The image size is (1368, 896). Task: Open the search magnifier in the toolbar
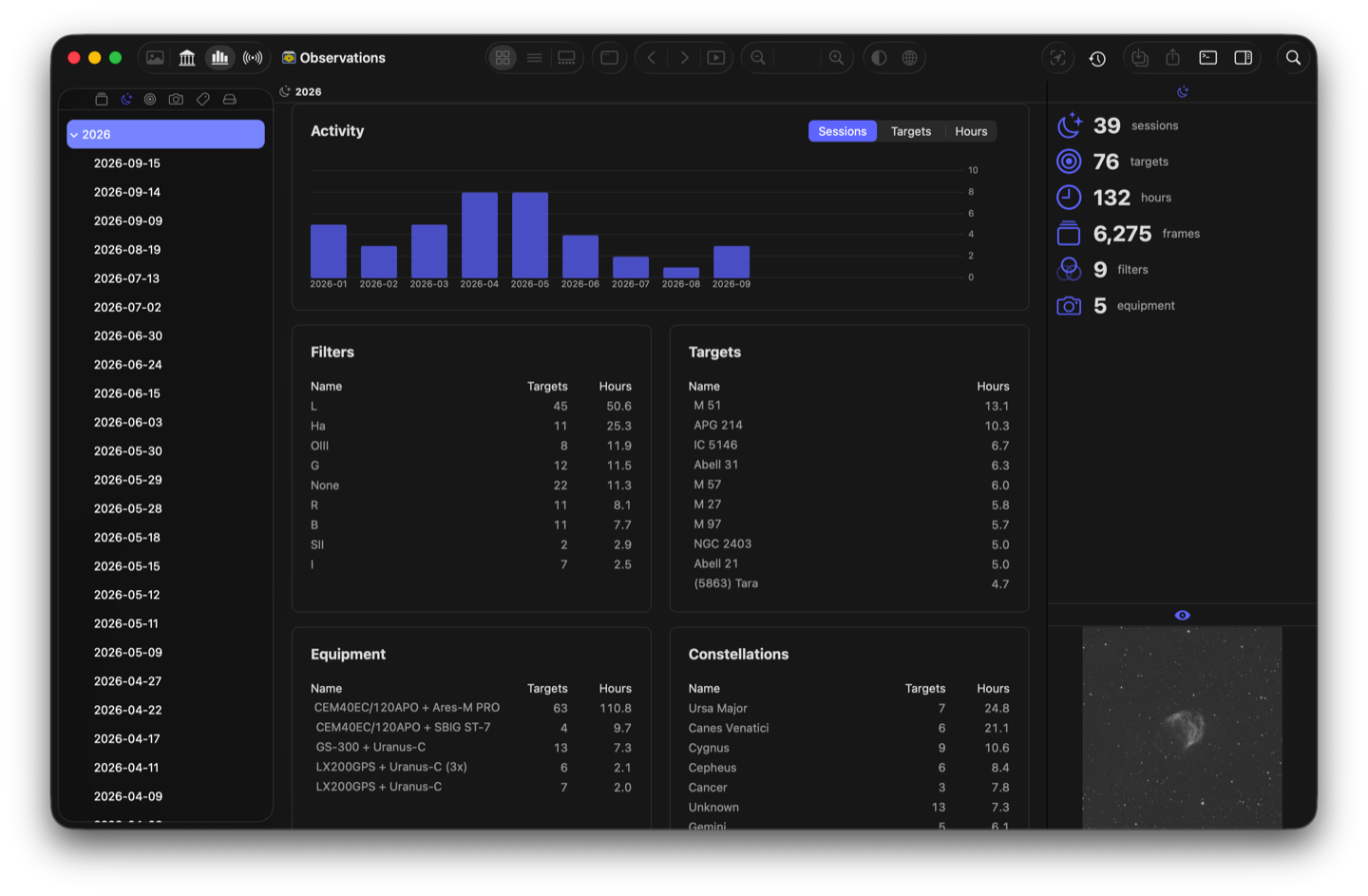coord(1293,58)
